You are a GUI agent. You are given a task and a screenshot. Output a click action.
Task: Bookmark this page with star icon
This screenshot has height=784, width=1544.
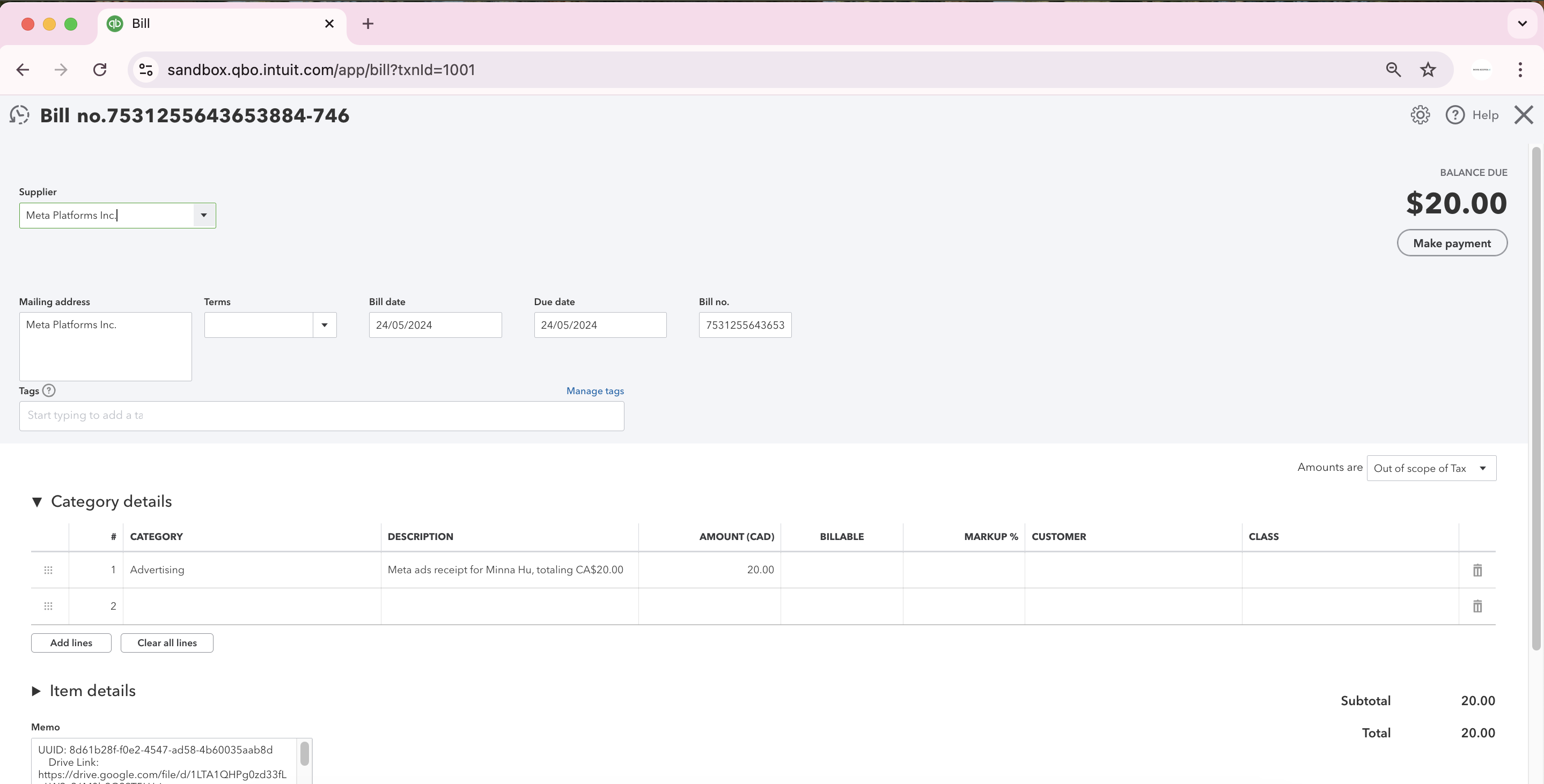click(1428, 70)
